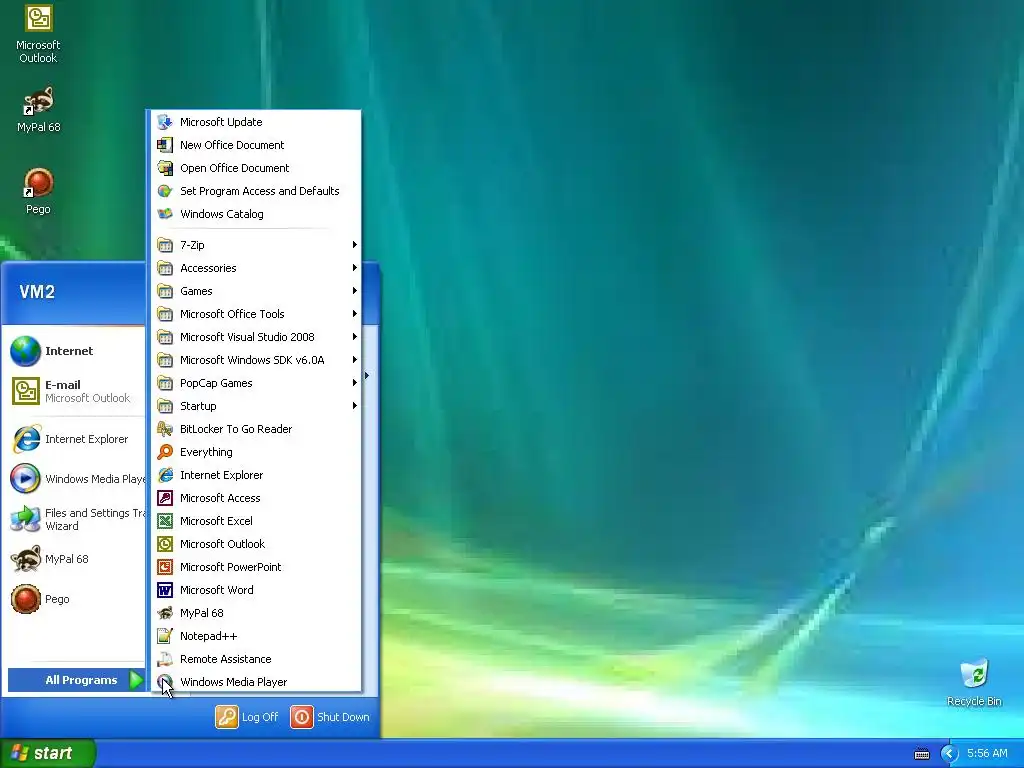Expand the Accessories submenu arrow
The image size is (1024, 768).
tap(355, 268)
